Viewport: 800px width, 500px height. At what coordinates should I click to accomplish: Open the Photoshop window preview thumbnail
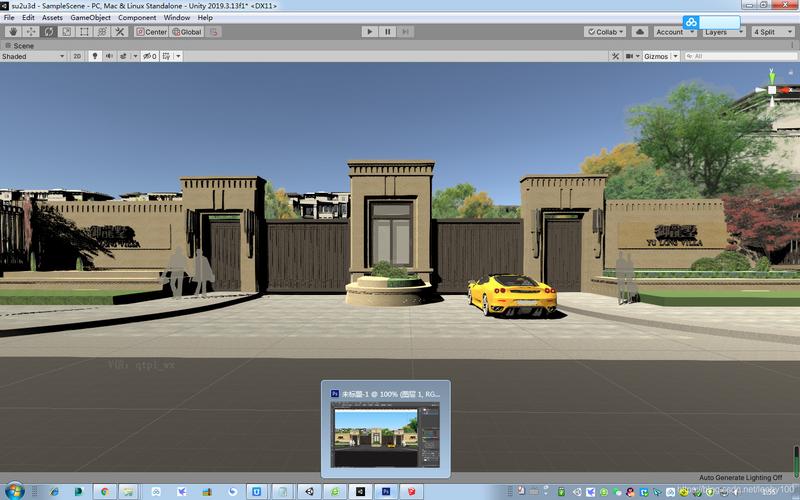pos(386,434)
